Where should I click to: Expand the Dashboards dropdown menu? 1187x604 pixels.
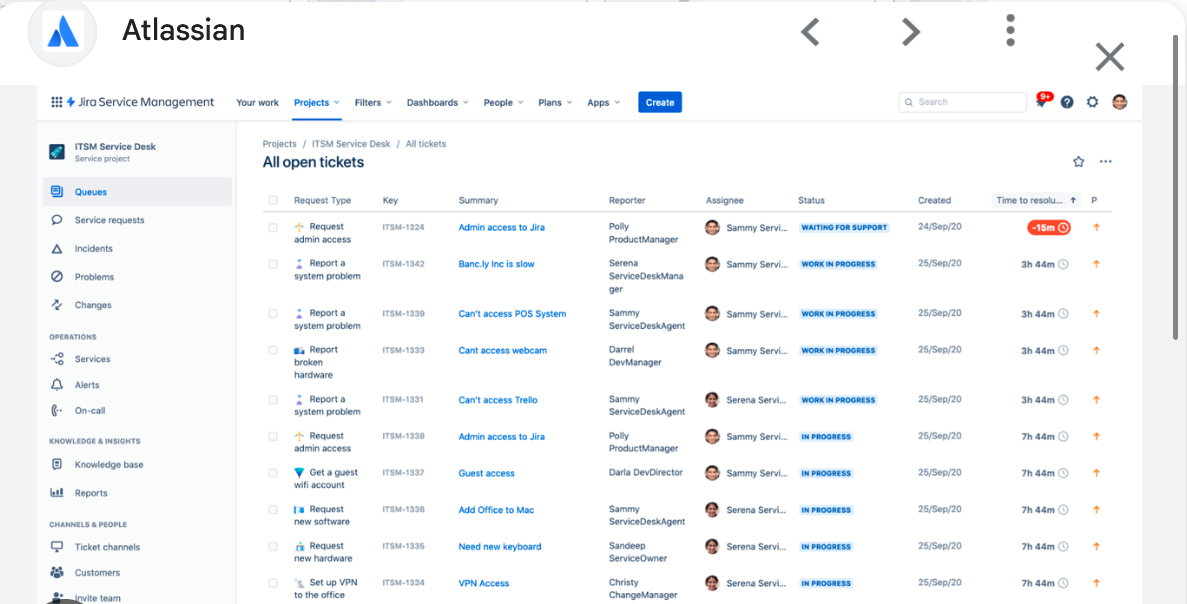point(438,102)
